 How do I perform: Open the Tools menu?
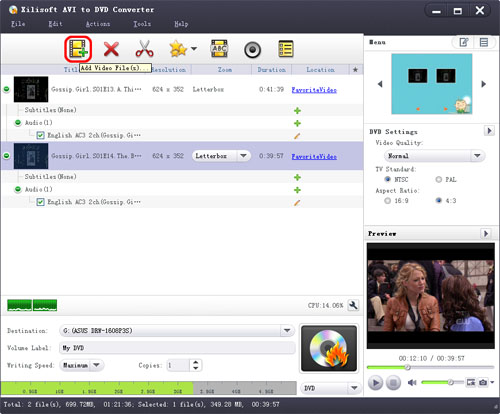(x=142, y=24)
